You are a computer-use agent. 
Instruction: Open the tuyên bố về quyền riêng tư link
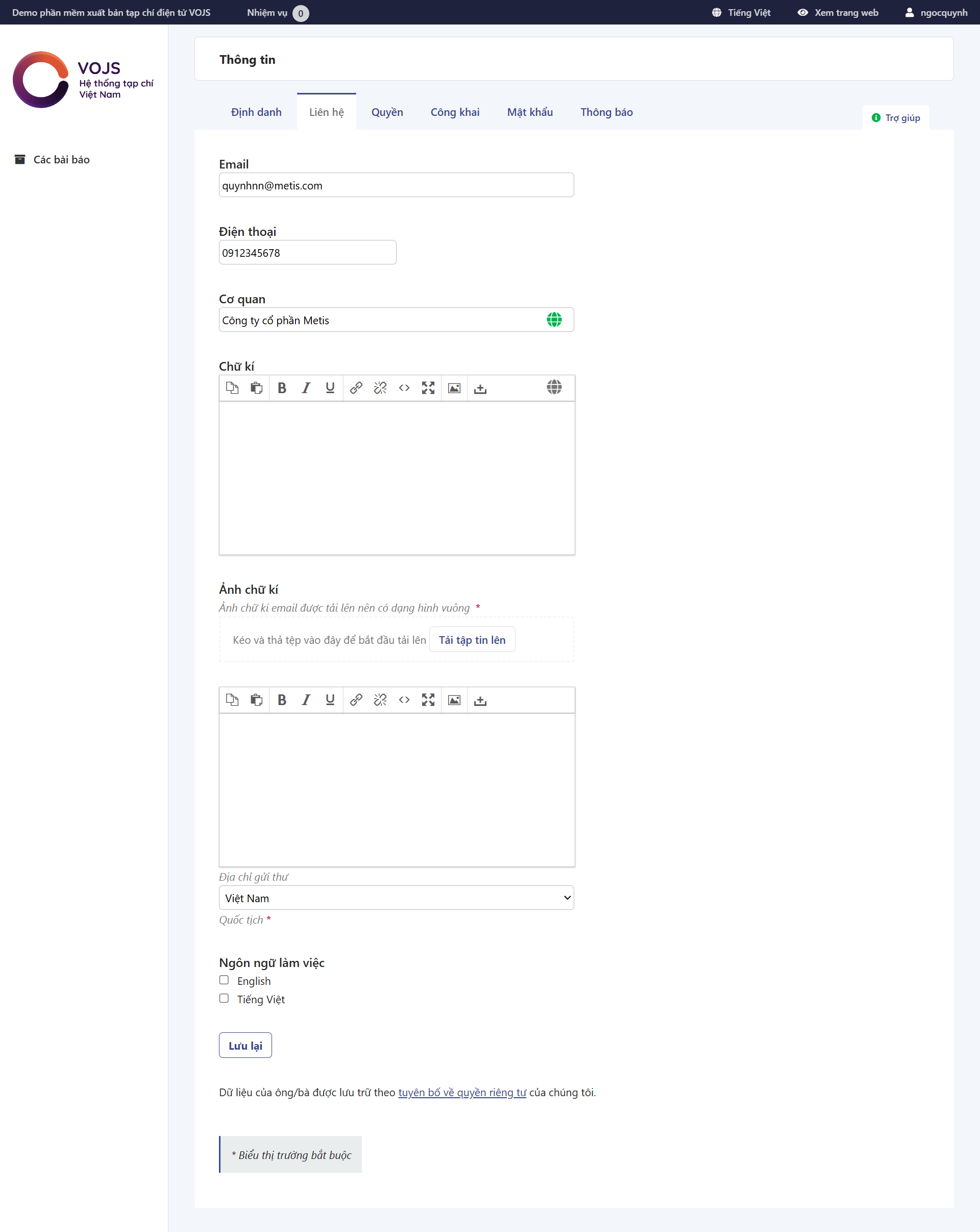pyautogui.click(x=462, y=1093)
